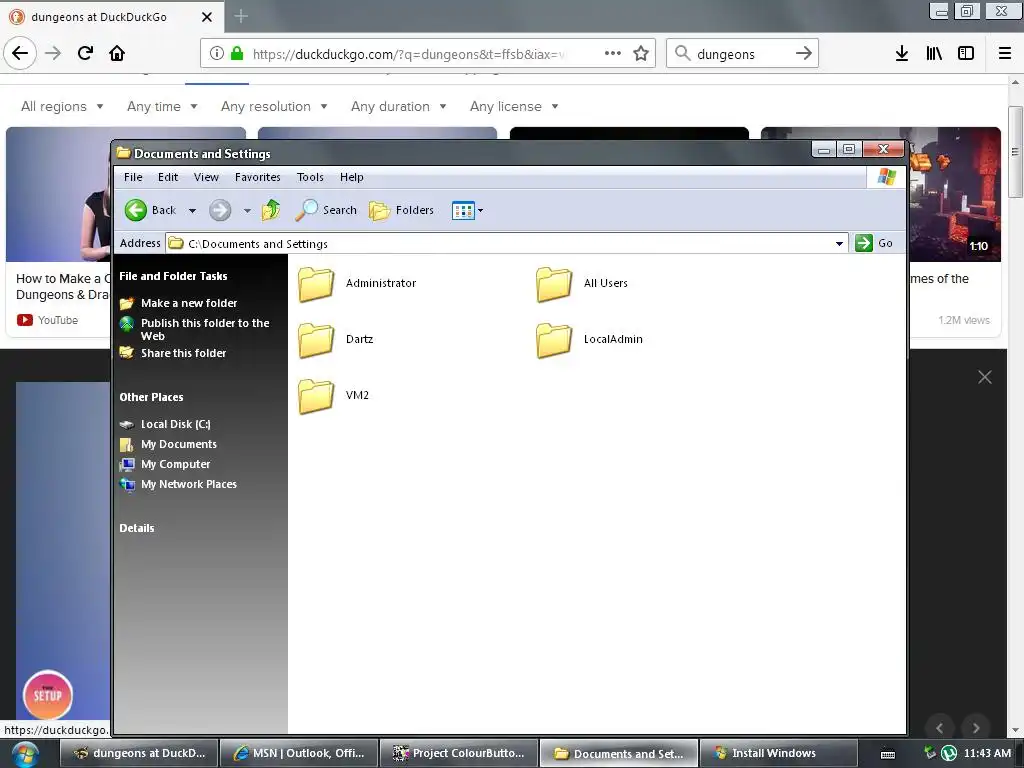Open the Favorites menu

[258, 177]
